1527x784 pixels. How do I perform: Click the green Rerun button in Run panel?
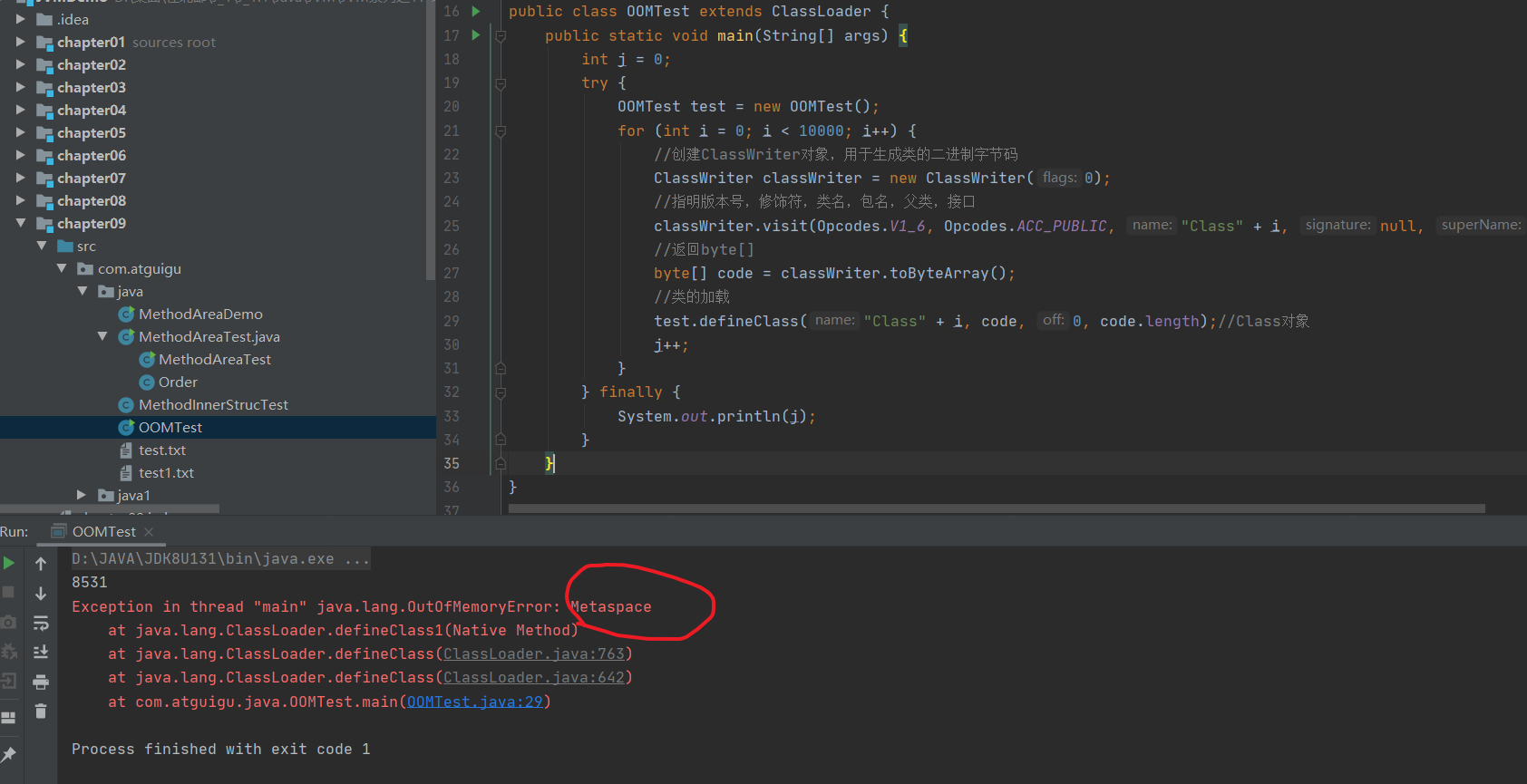pyautogui.click(x=9, y=563)
